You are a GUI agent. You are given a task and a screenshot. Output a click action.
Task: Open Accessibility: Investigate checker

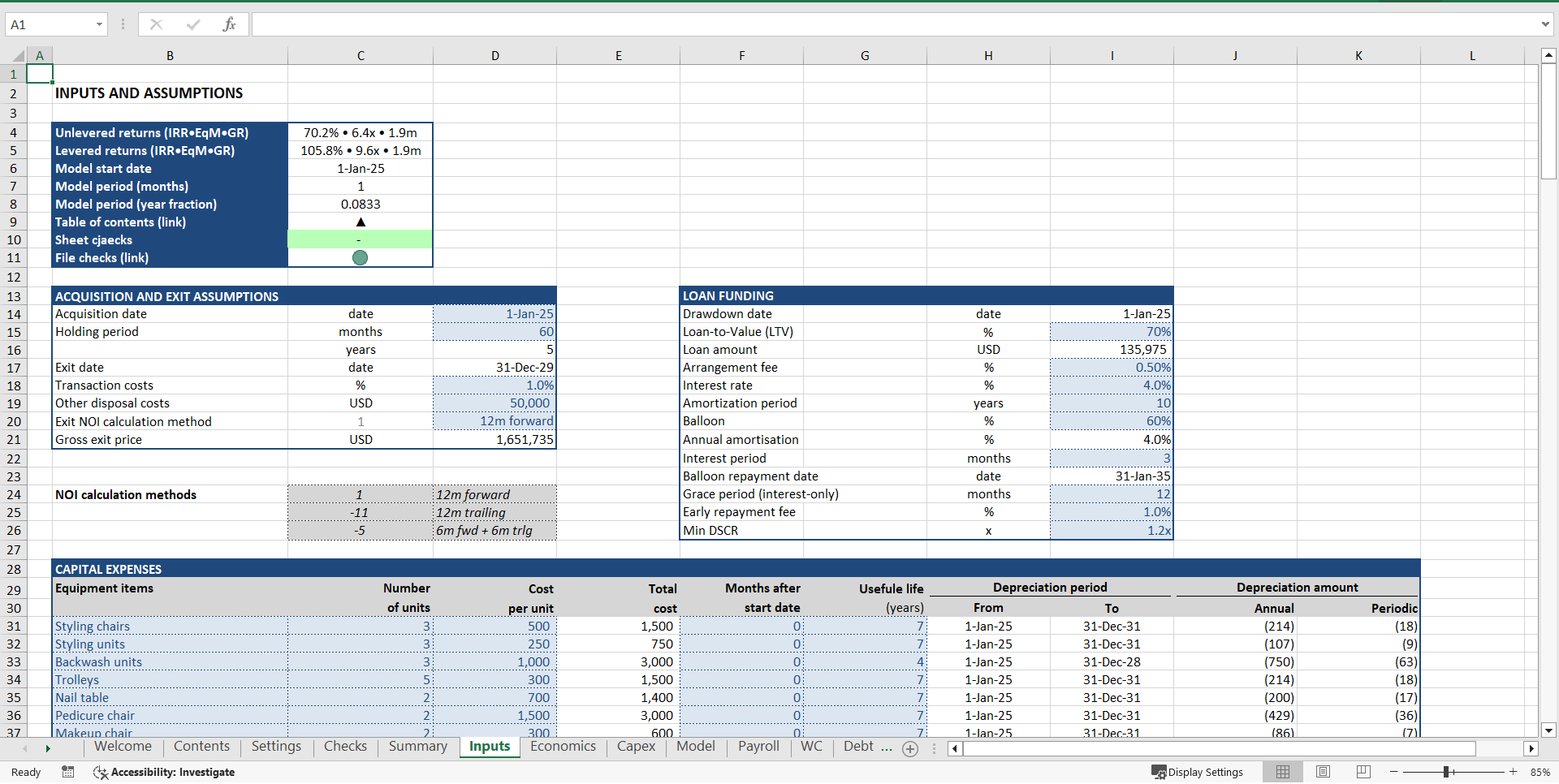[x=164, y=772]
